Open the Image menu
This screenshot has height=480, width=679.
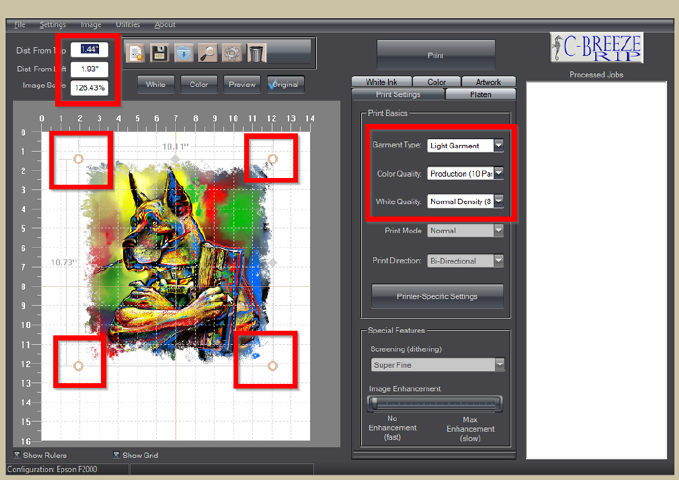click(x=91, y=25)
